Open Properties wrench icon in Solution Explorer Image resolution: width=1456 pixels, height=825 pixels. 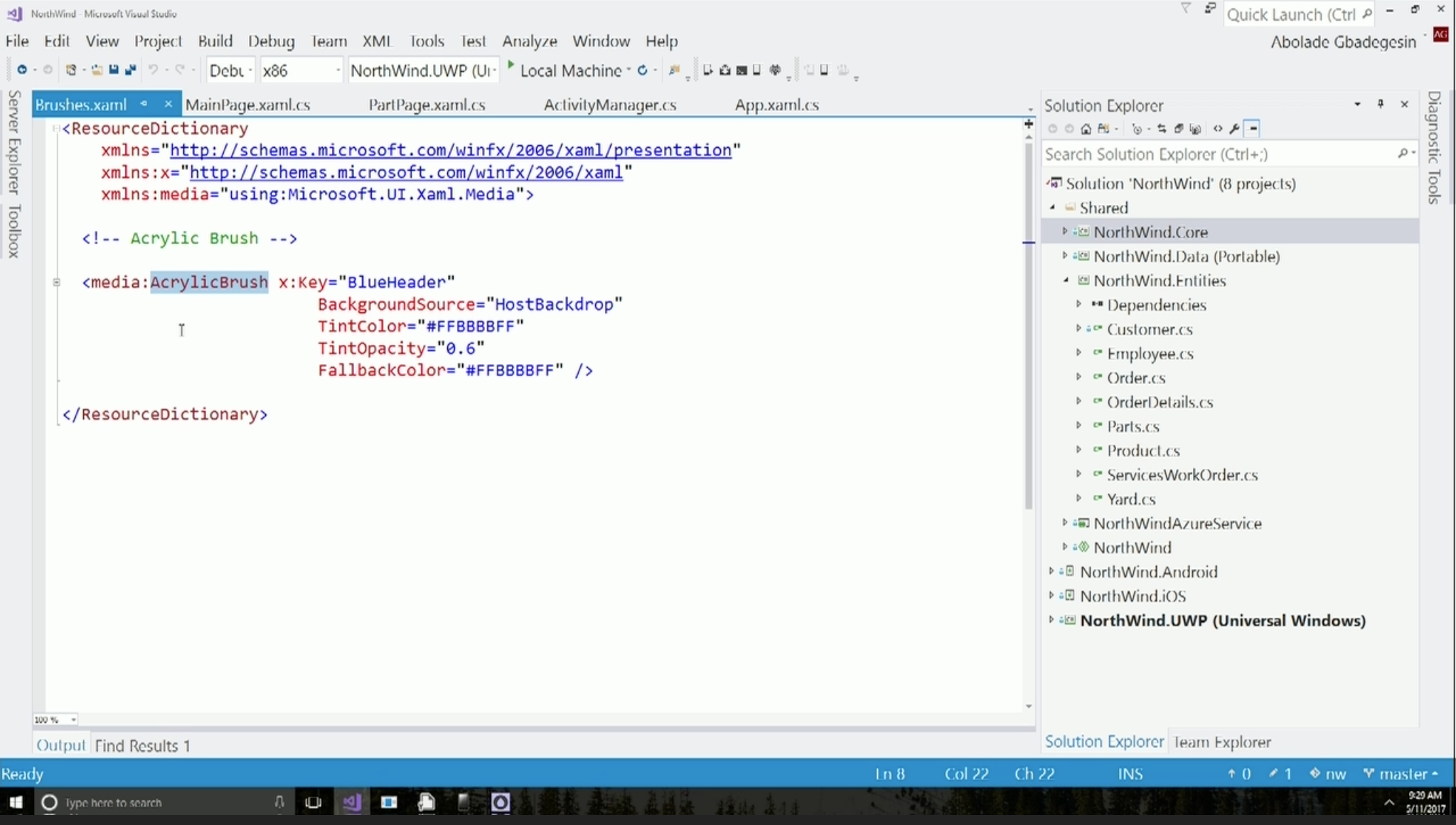[x=1234, y=129]
